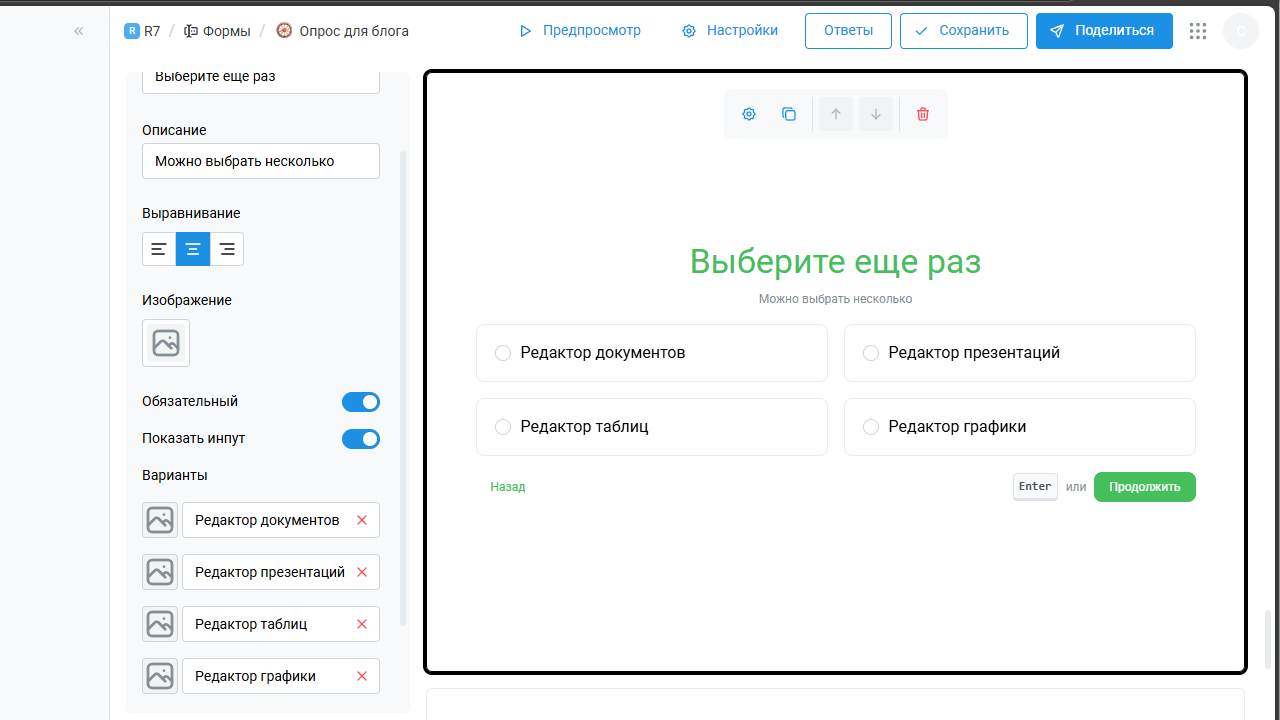Remove the Редактор презентаций variant

(x=362, y=572)
